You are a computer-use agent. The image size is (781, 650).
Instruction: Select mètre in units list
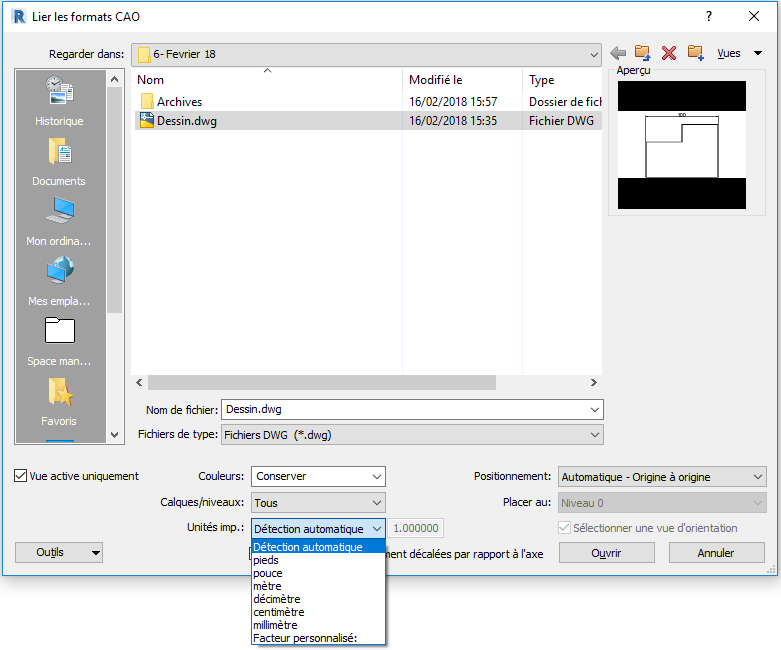click(318, 586)
